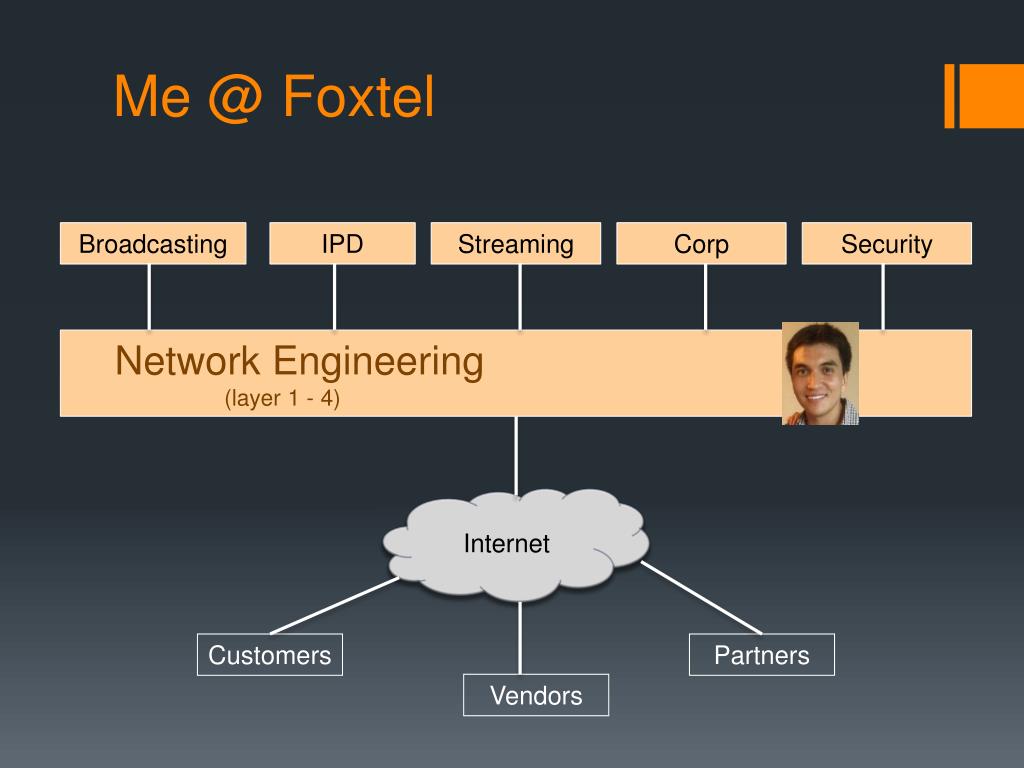Click the Security box
1024x768 pixels.
pos(887,244)
